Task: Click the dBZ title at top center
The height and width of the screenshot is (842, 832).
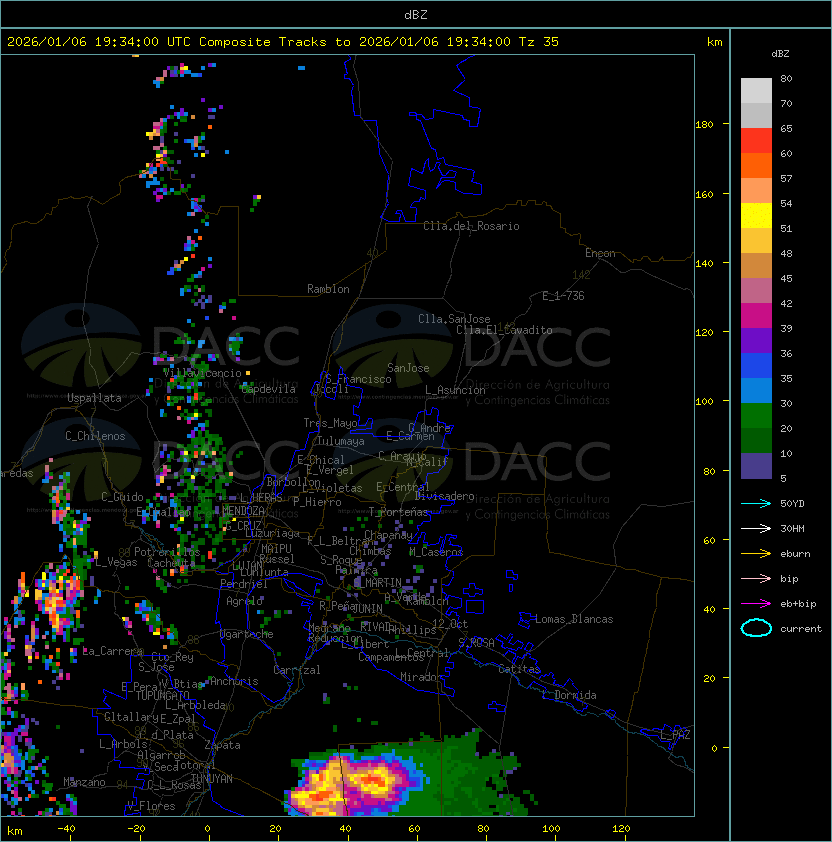Action: (416, 14)
